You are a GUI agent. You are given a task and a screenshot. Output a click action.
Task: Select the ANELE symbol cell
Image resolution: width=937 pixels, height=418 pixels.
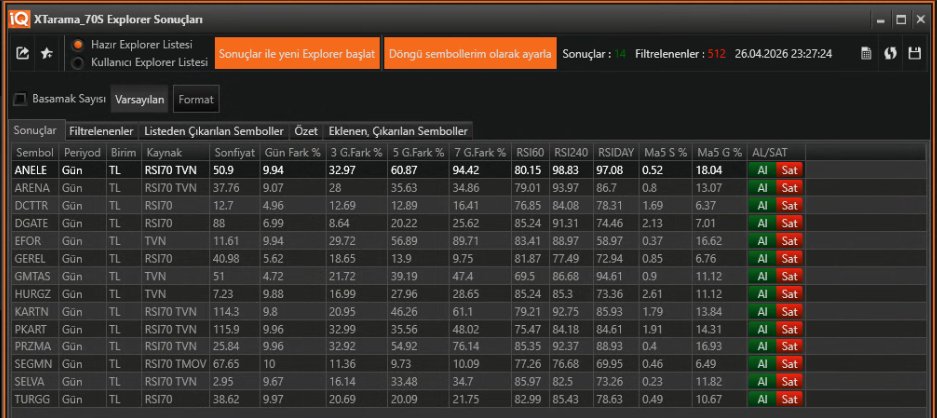pos(35,170)
